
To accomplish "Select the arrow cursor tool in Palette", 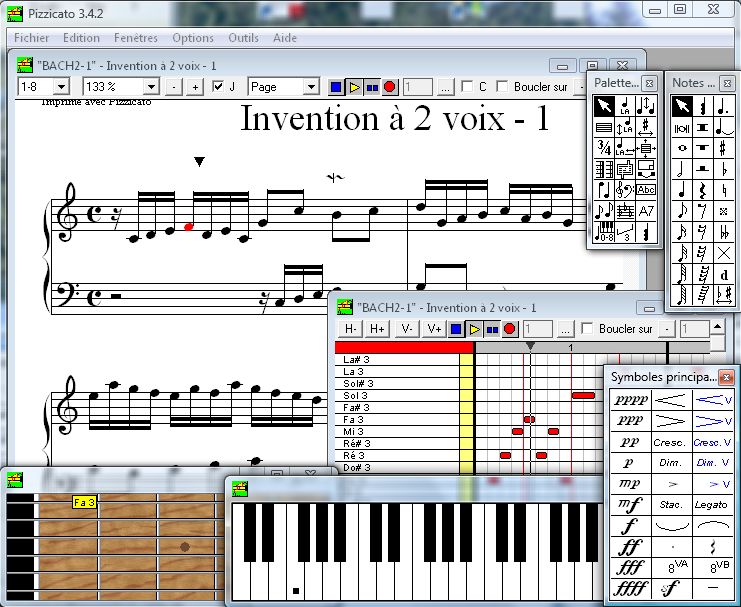I will pos(604,106).
